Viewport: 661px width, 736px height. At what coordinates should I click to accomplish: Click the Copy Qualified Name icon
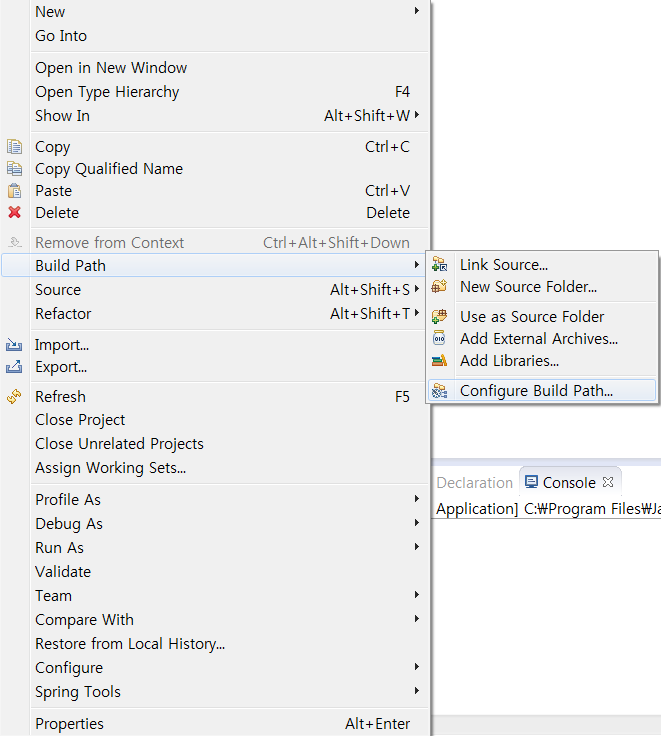pos(15,168)
